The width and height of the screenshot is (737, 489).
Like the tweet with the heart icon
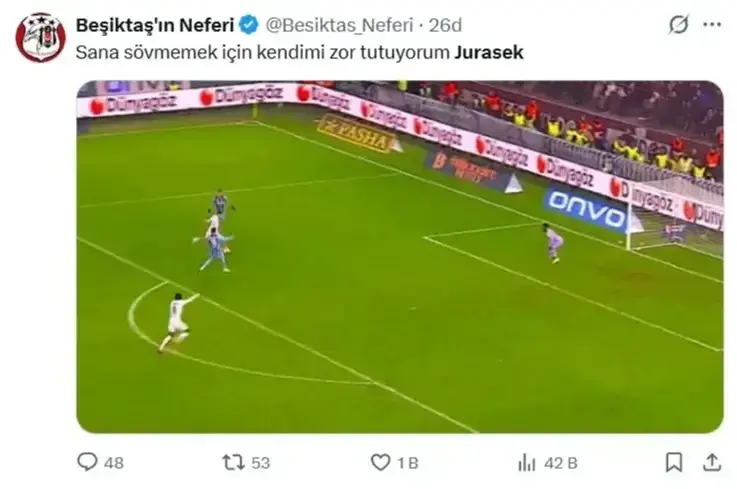(381, 462)
